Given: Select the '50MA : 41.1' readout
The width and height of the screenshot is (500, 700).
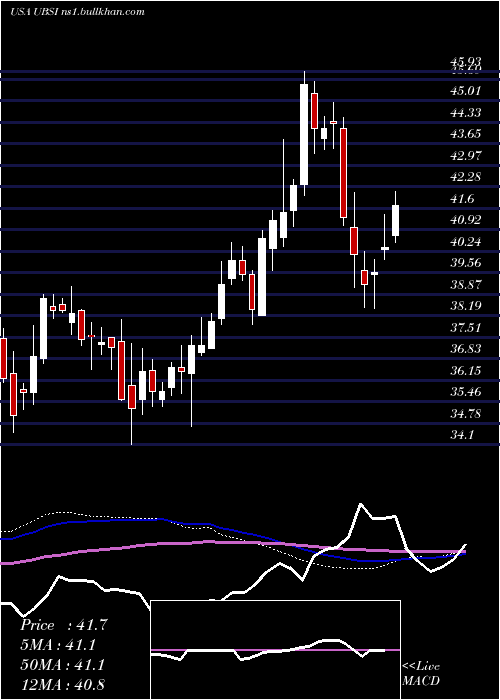Looking at the screenshot, I should tap(63, 665).
